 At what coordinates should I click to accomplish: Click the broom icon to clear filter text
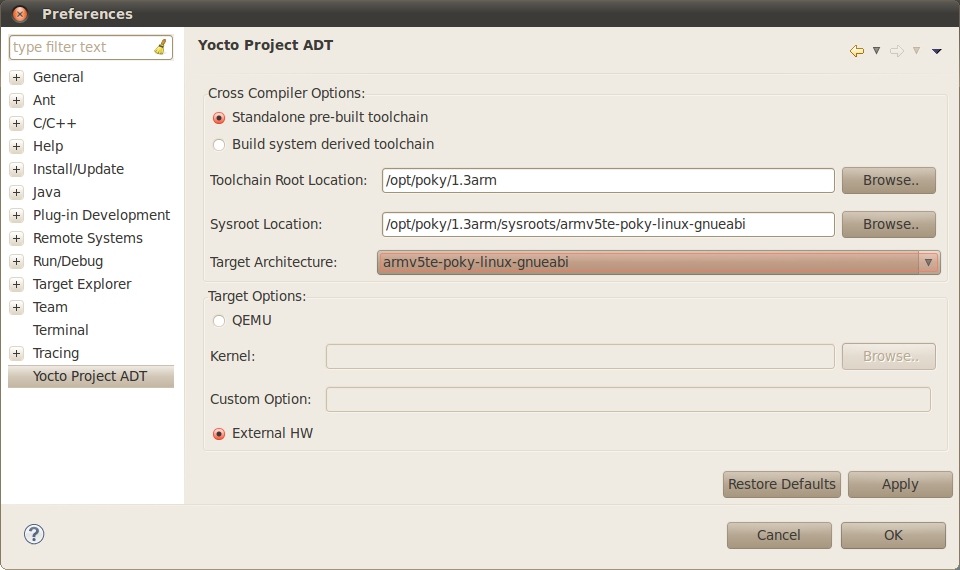tap(160, 47)
